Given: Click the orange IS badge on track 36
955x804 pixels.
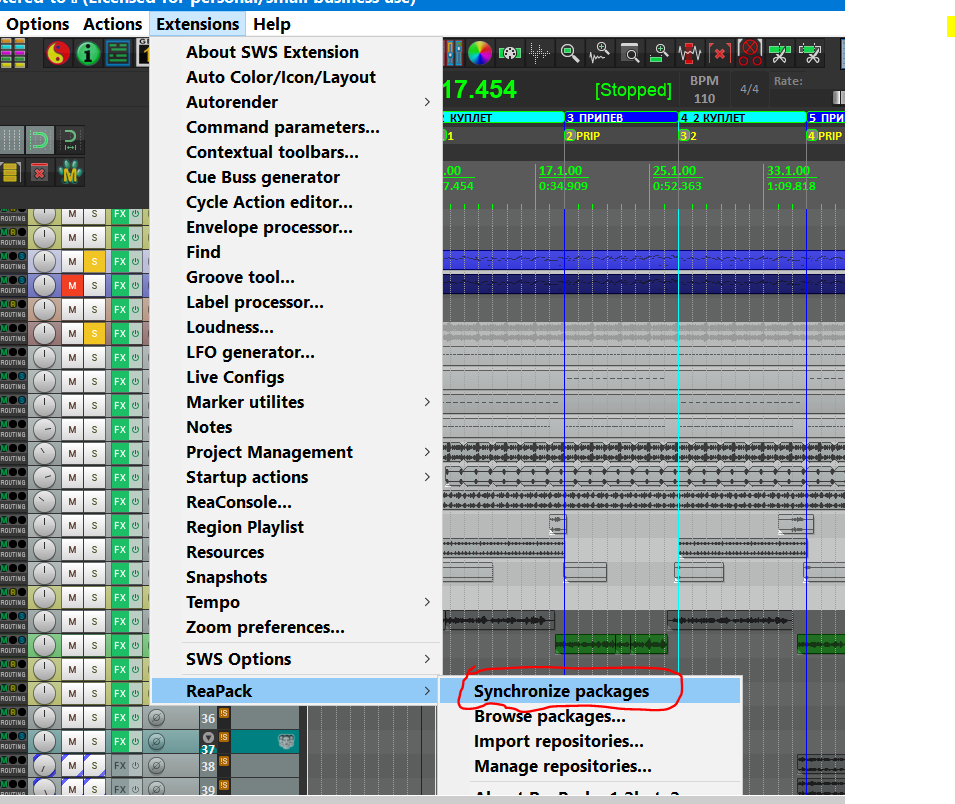Looking at the screenshot, I should click(224, 713).
